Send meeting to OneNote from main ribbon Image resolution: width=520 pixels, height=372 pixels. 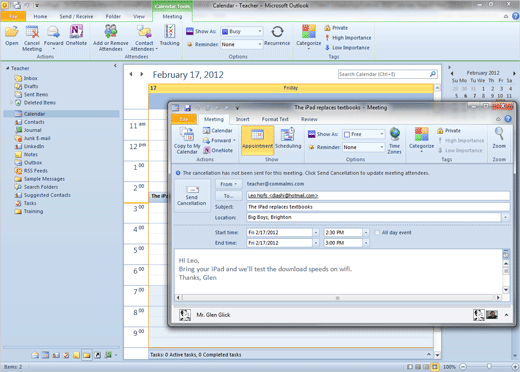[76, 36]
